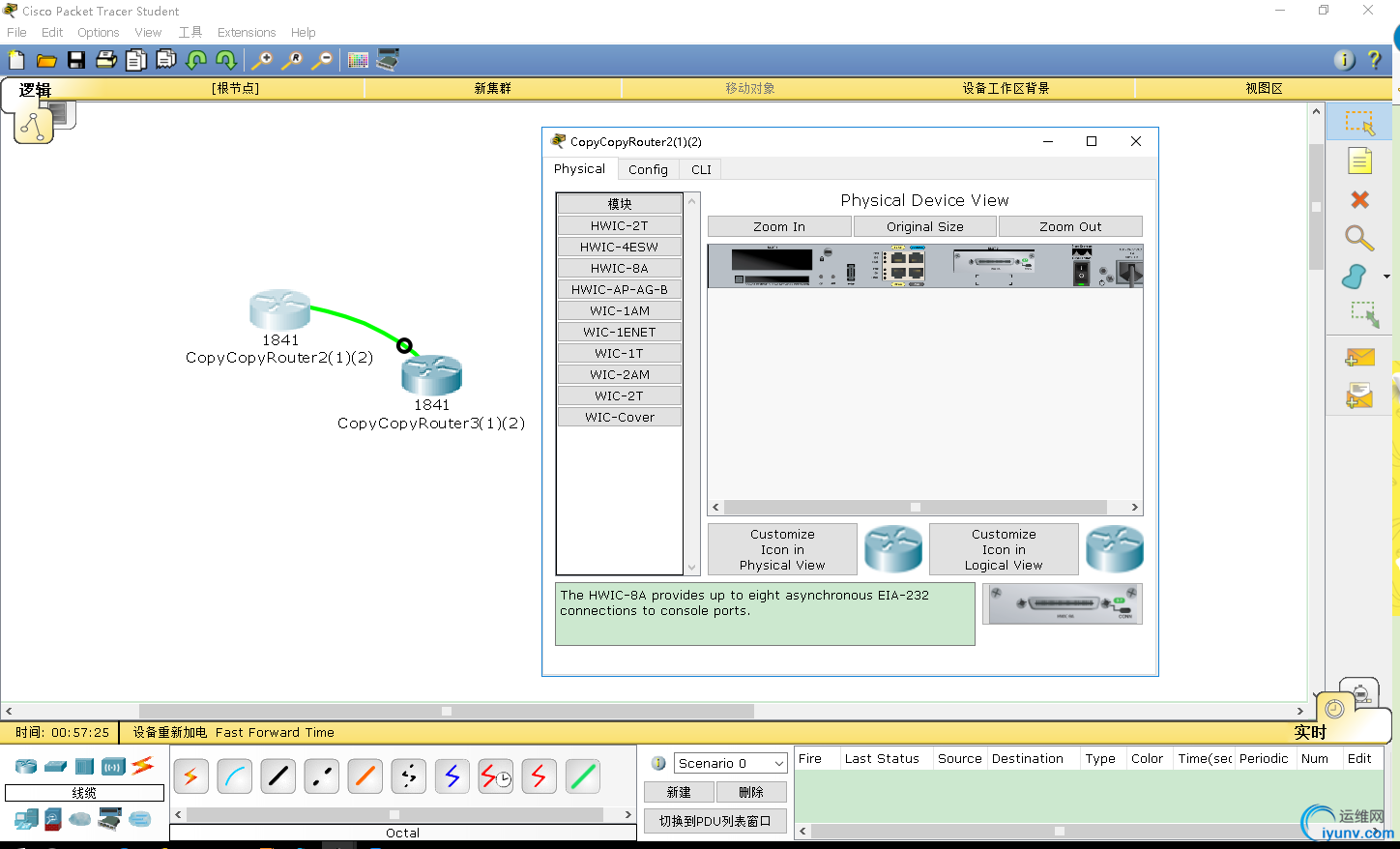Pick the orange Fiber cable
Screen dimensions: 1400x849
(365, 776)
